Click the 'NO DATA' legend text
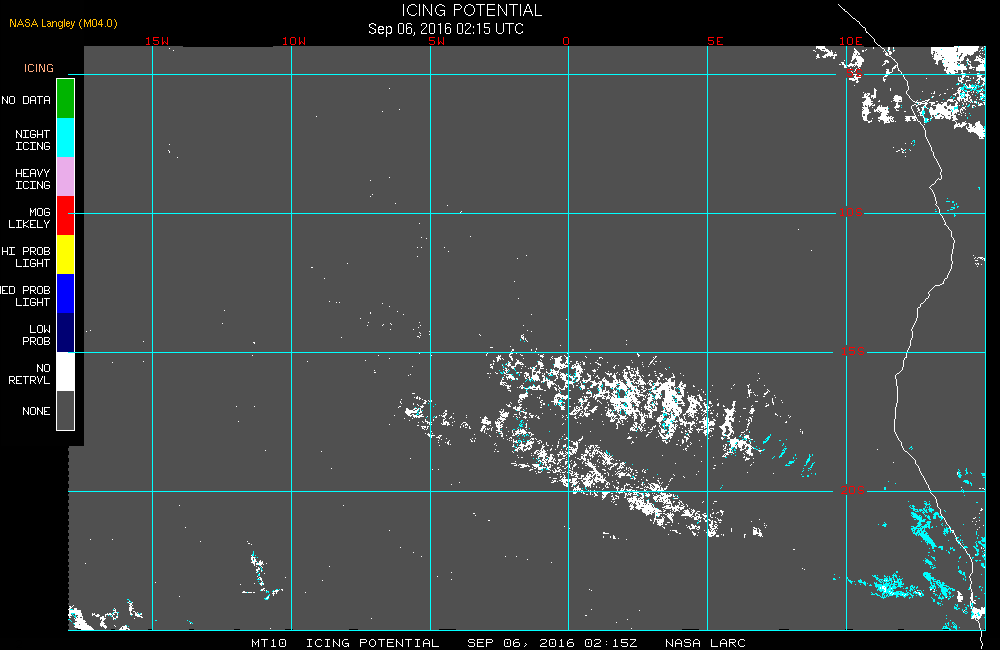 pyautogui.click(x=26, y=100)
